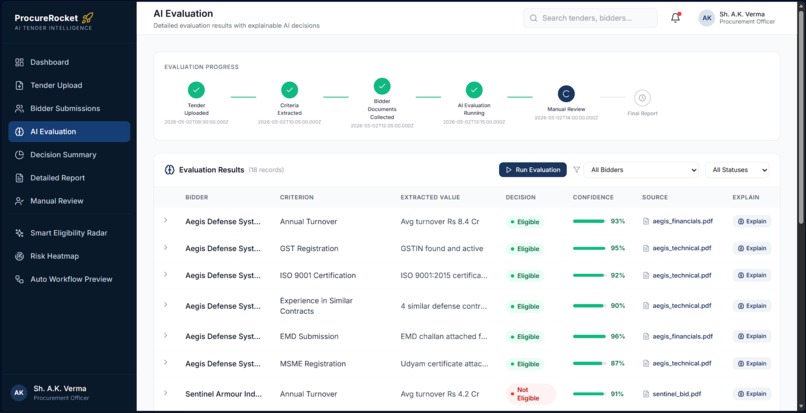Open Decision Summary page

[x=69, y=155]
